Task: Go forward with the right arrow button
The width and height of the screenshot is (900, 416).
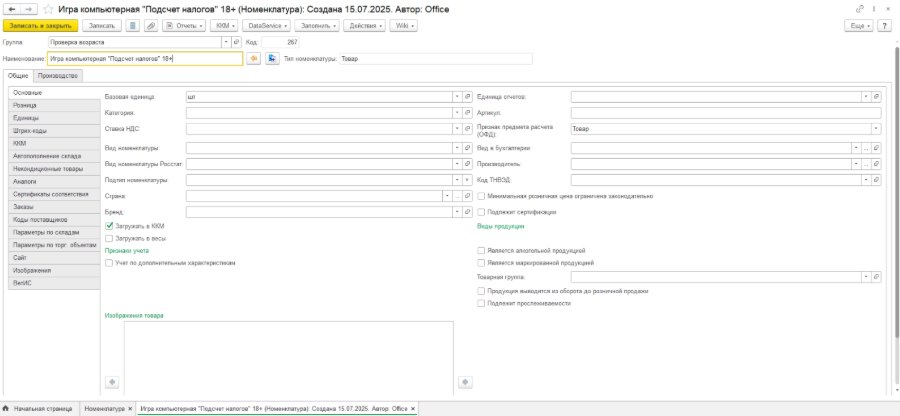Action: (30, 9)
